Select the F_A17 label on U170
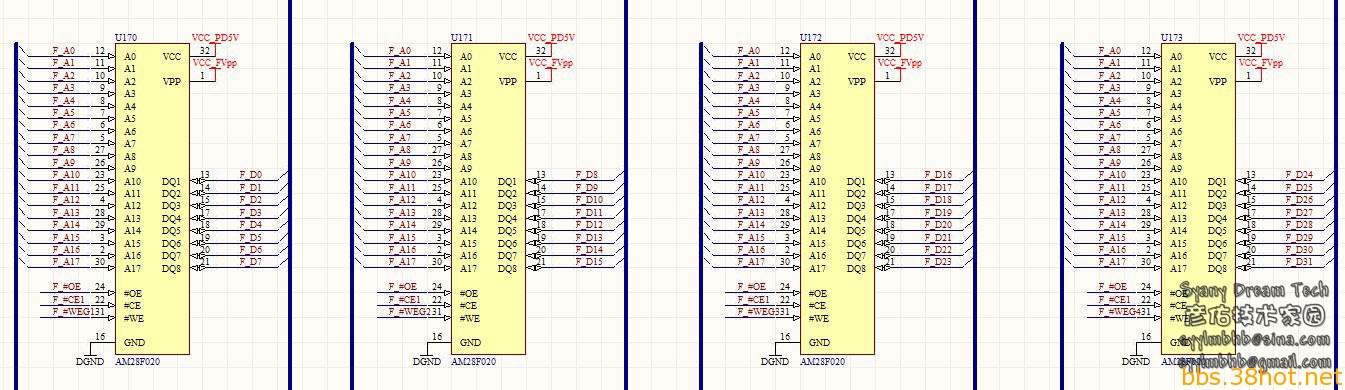 click(x=65, y=262)
